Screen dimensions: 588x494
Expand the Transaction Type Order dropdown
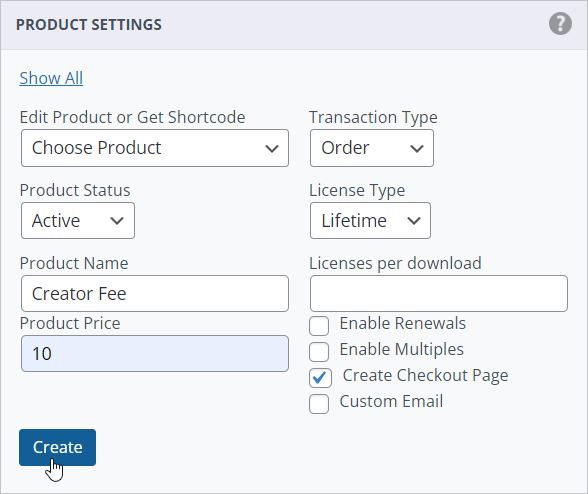click(372, 148)
